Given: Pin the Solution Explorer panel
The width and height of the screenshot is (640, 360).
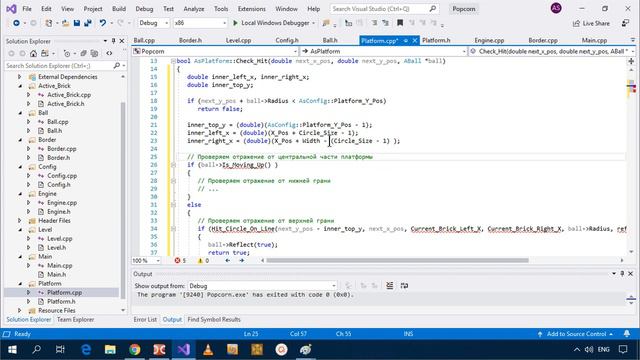Looking at the screenshot, I should [113, 41].
